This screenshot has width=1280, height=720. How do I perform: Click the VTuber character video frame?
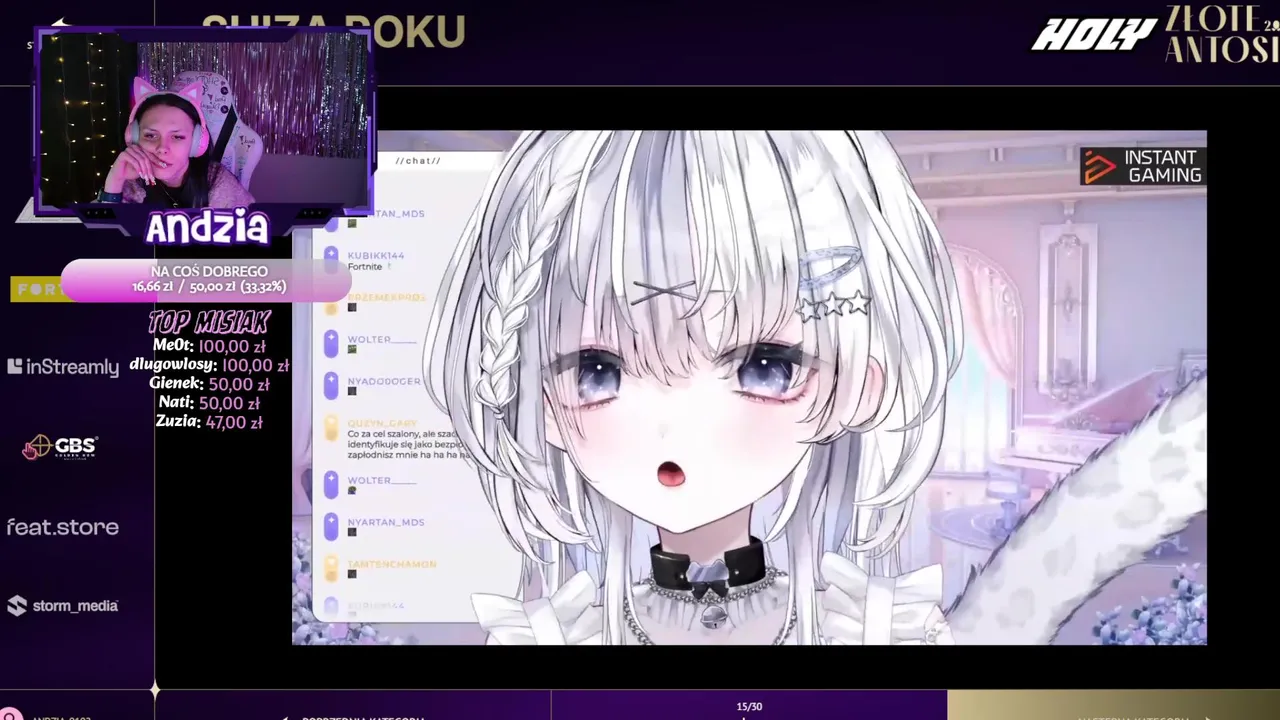point(749,388)
